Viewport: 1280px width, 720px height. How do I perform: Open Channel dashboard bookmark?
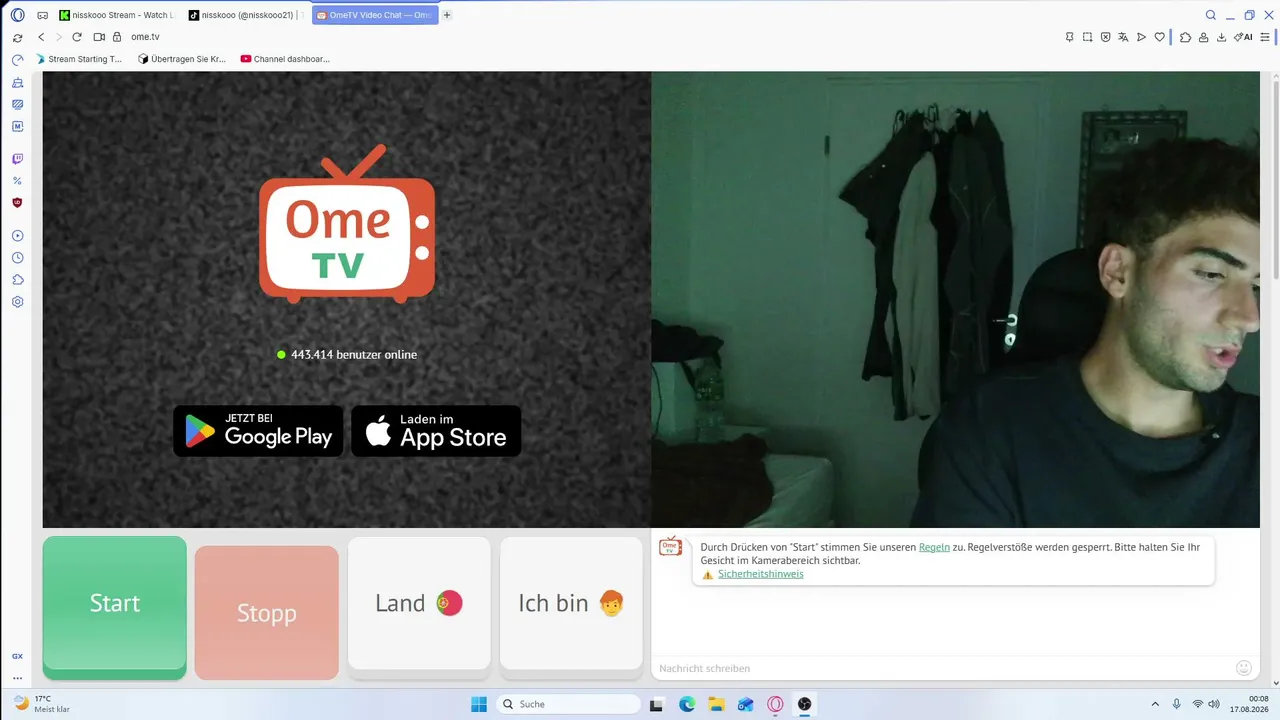click(285, 59)
